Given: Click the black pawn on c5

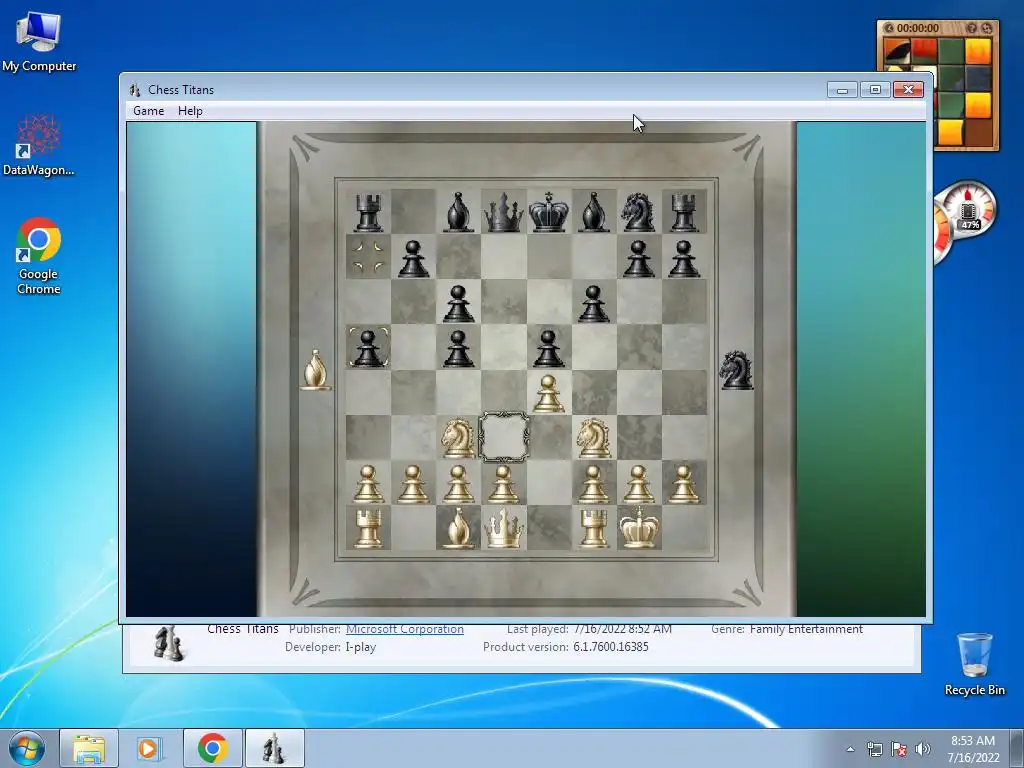Looking at the screenshot, I should pos(458,348).
